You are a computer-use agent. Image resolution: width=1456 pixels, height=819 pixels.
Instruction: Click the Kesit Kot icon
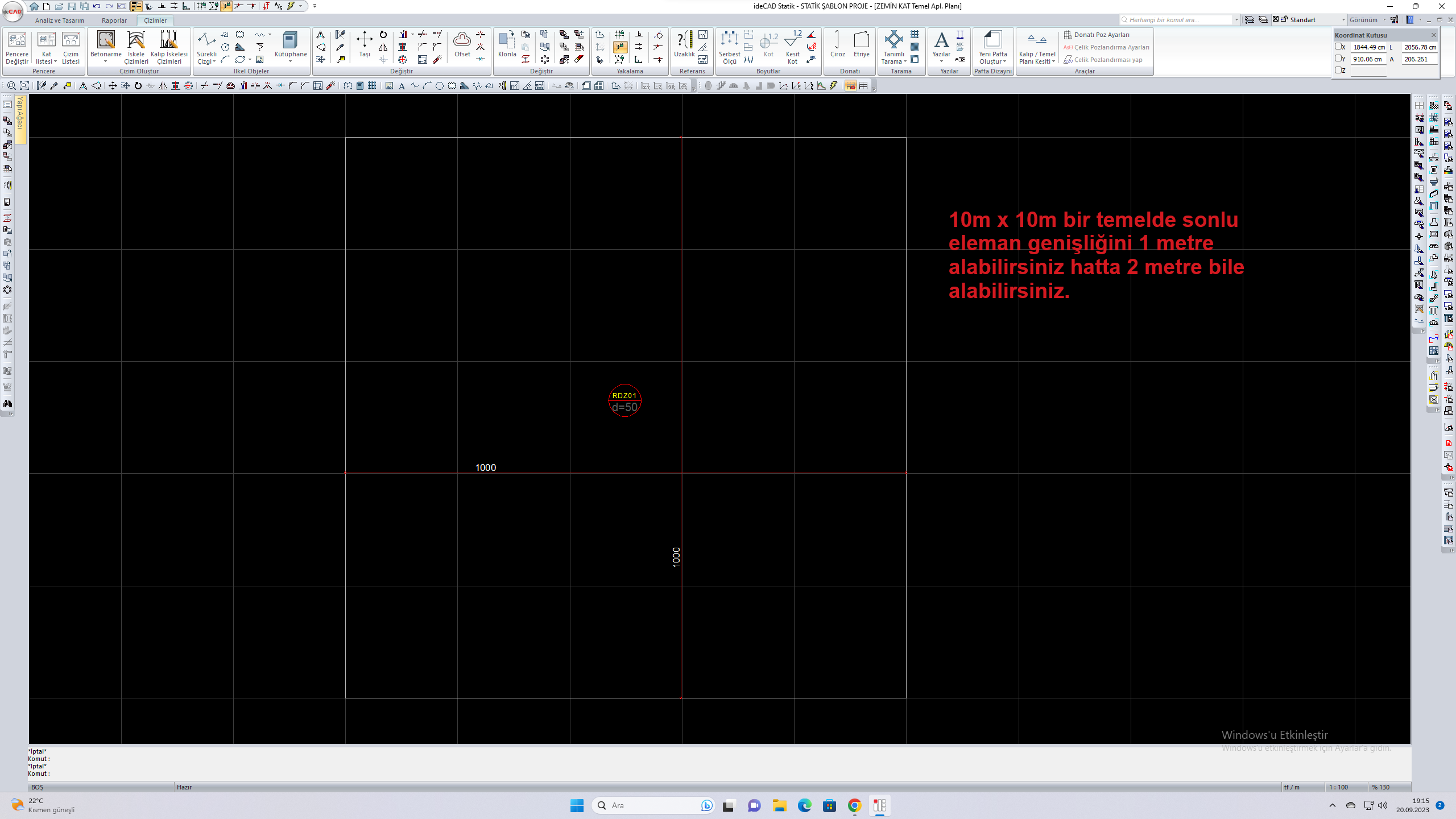792,47
